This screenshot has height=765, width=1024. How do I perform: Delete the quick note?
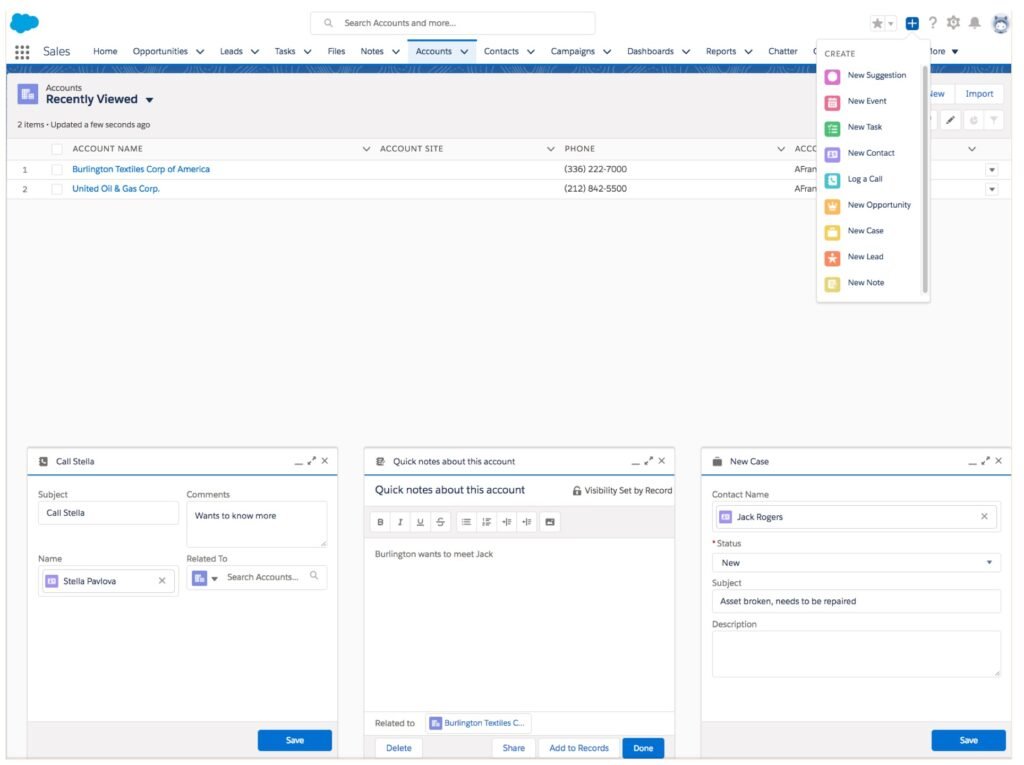(x=398, y=748)
